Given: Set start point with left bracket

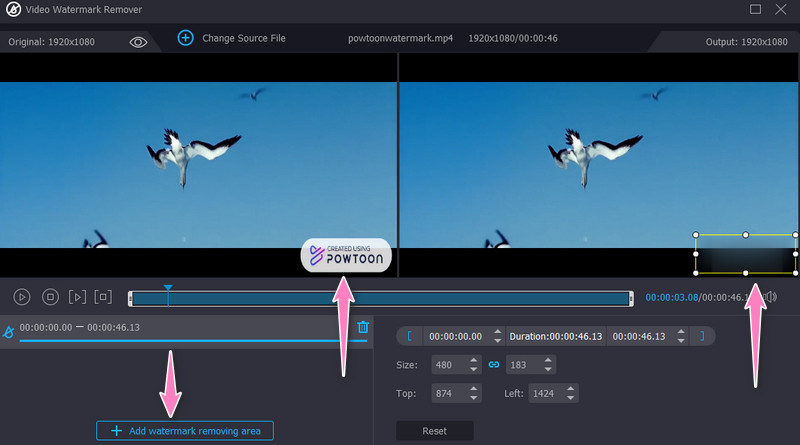Looking at the screenshot, I should [x=409, y=336].
